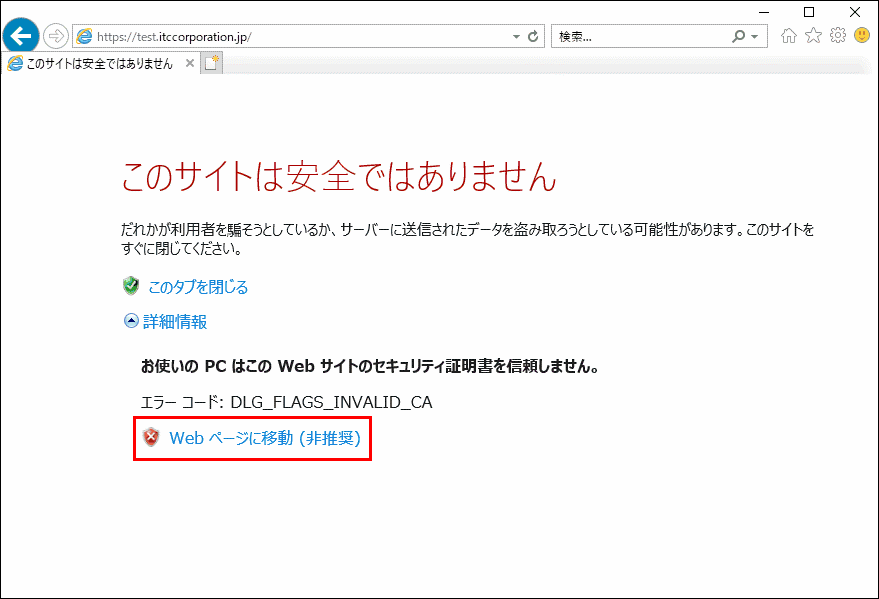Click the IE page icon in address bar

coord(84,36)
